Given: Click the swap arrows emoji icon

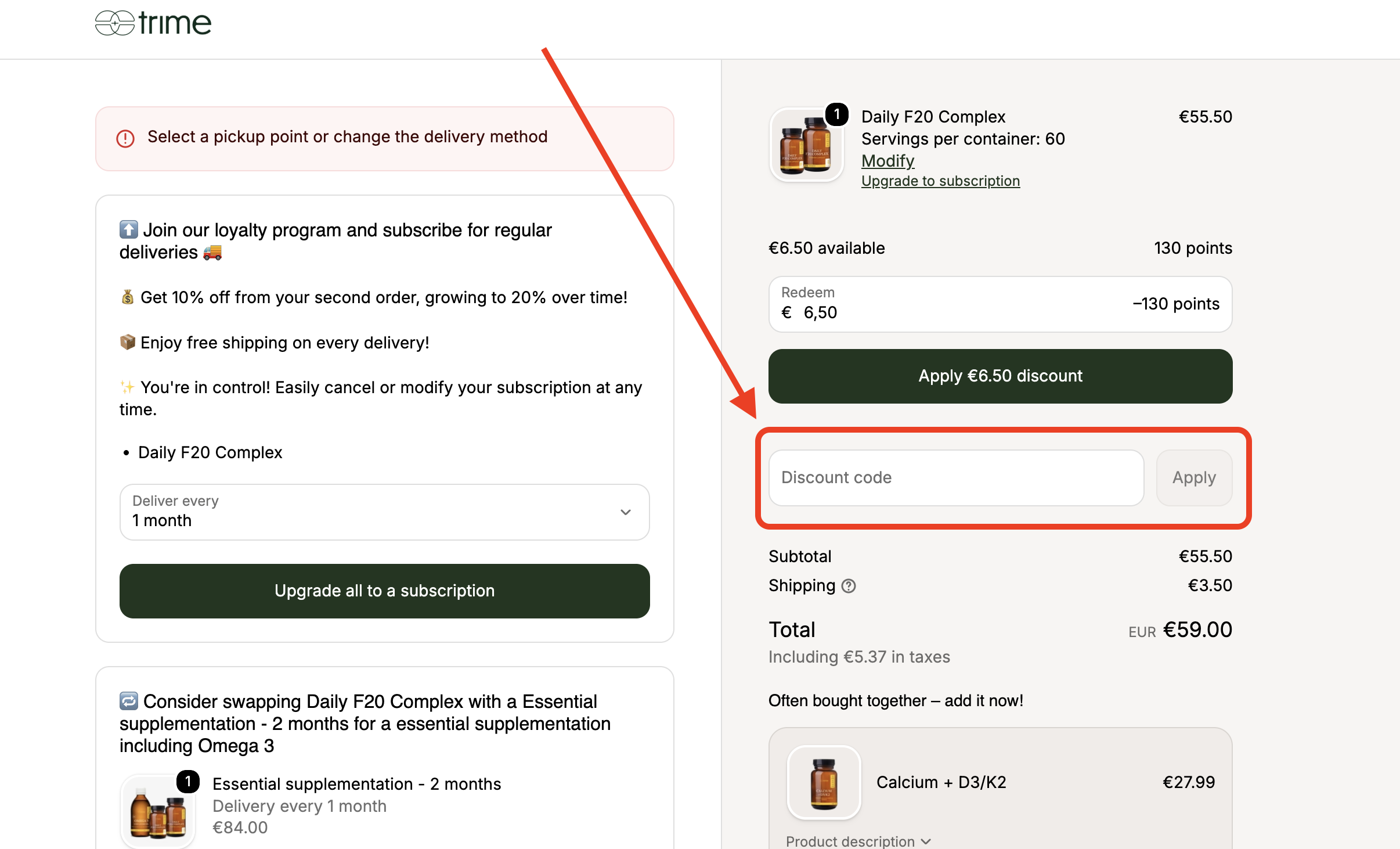Looking at the screenshot, I should pos(129,701).
